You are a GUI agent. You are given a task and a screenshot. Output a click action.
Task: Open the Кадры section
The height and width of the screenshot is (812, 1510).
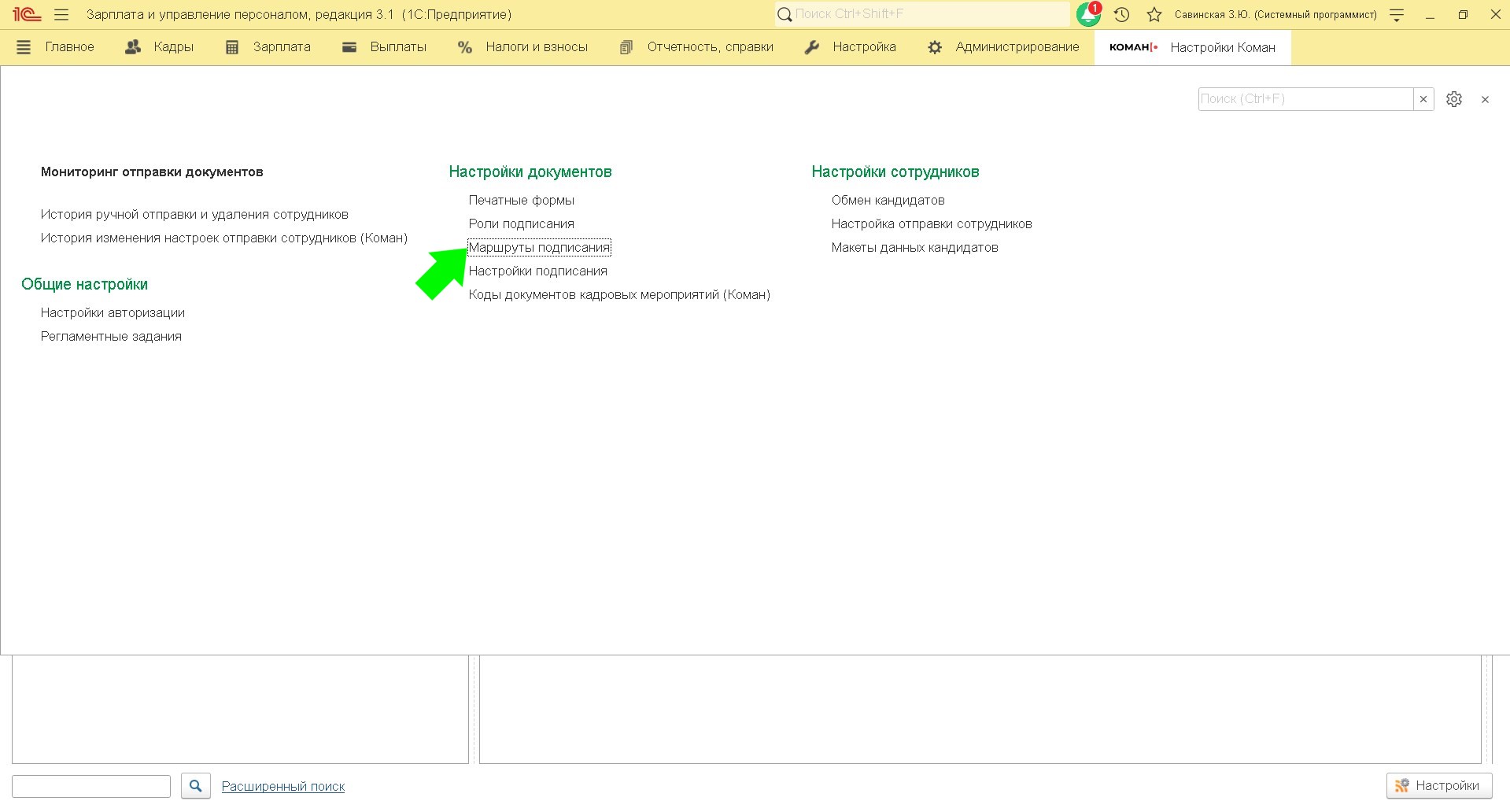click(160, 47)
